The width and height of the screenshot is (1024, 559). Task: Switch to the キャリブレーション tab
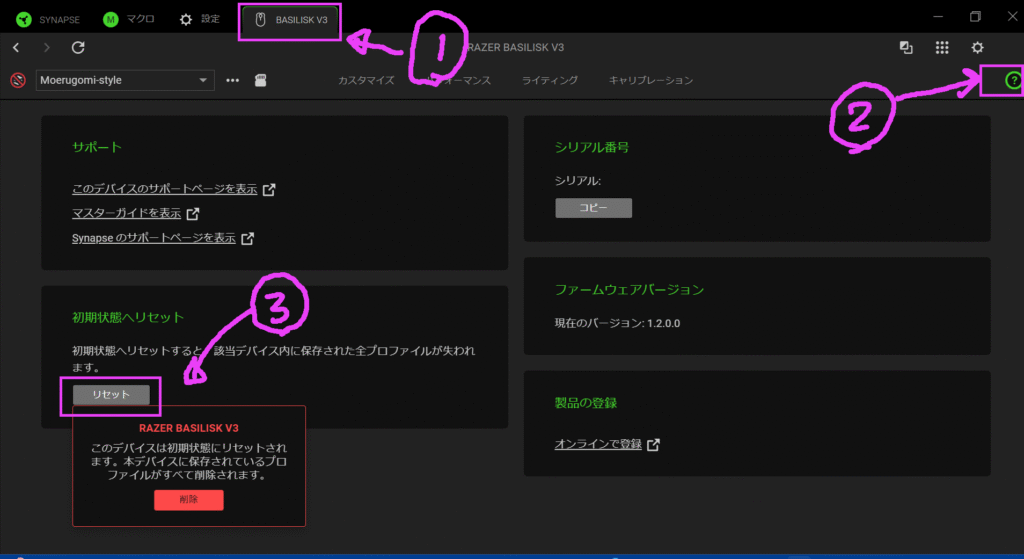pos(651,80)
